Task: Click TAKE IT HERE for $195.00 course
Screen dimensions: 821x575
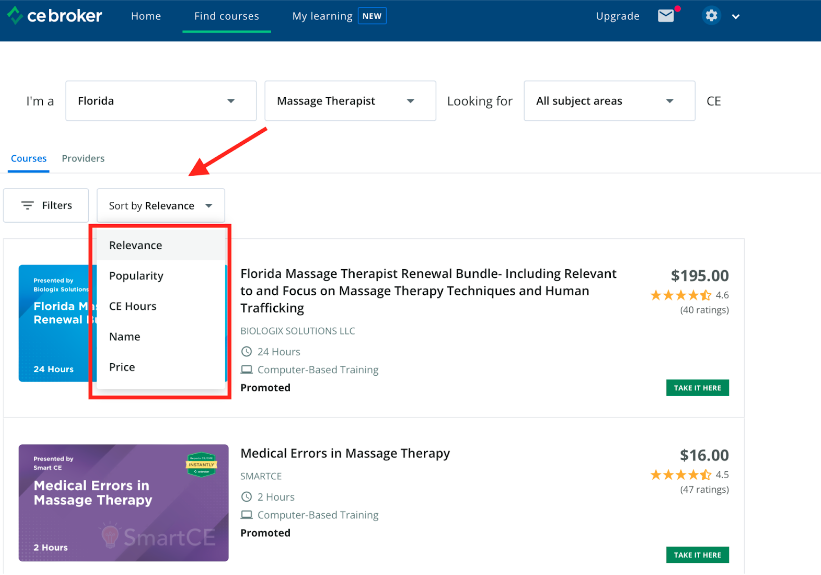Action: click(x=697, y=388)
